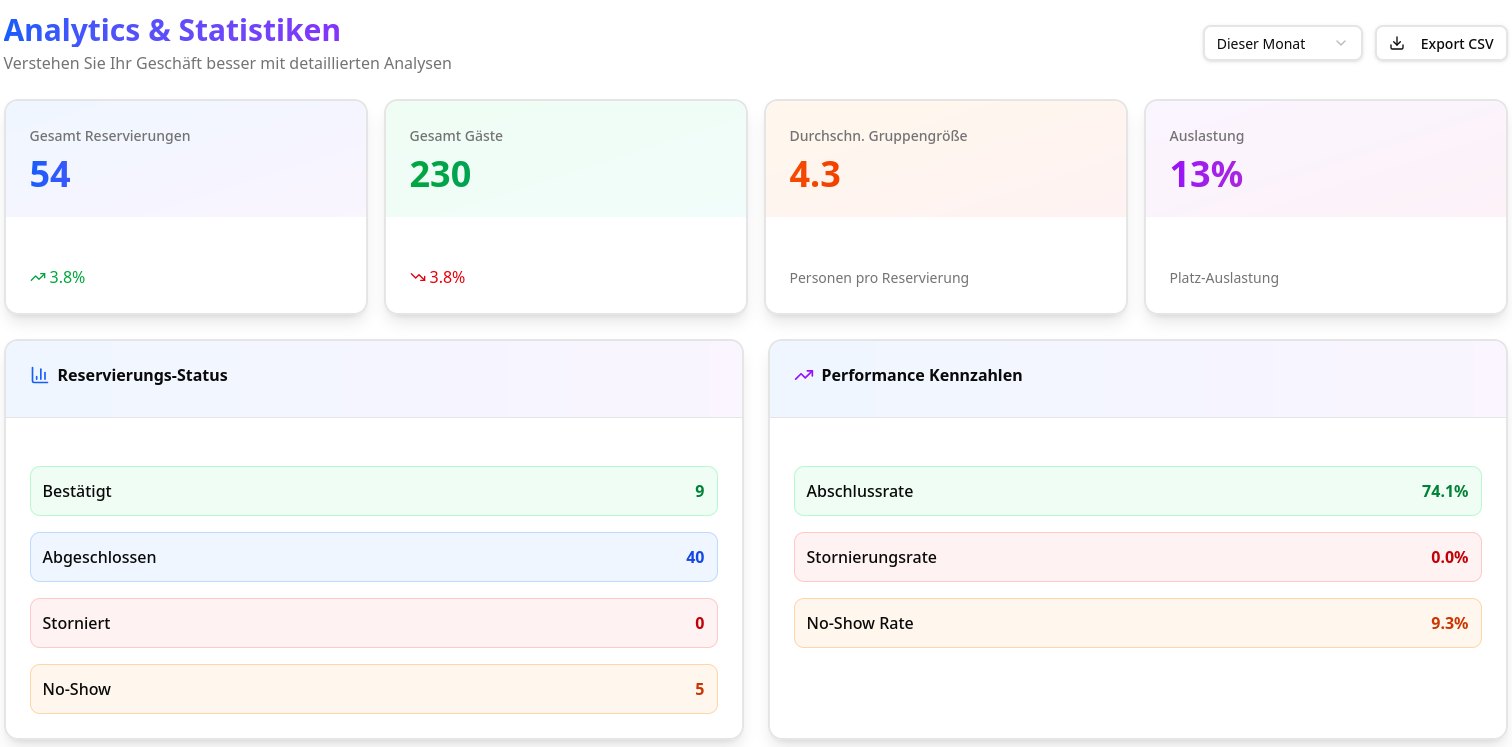Viewport: 1512px width, 747px height.
Task: Open the Dieser Monat period dropdown
Action: click(x=1282, y=44)
